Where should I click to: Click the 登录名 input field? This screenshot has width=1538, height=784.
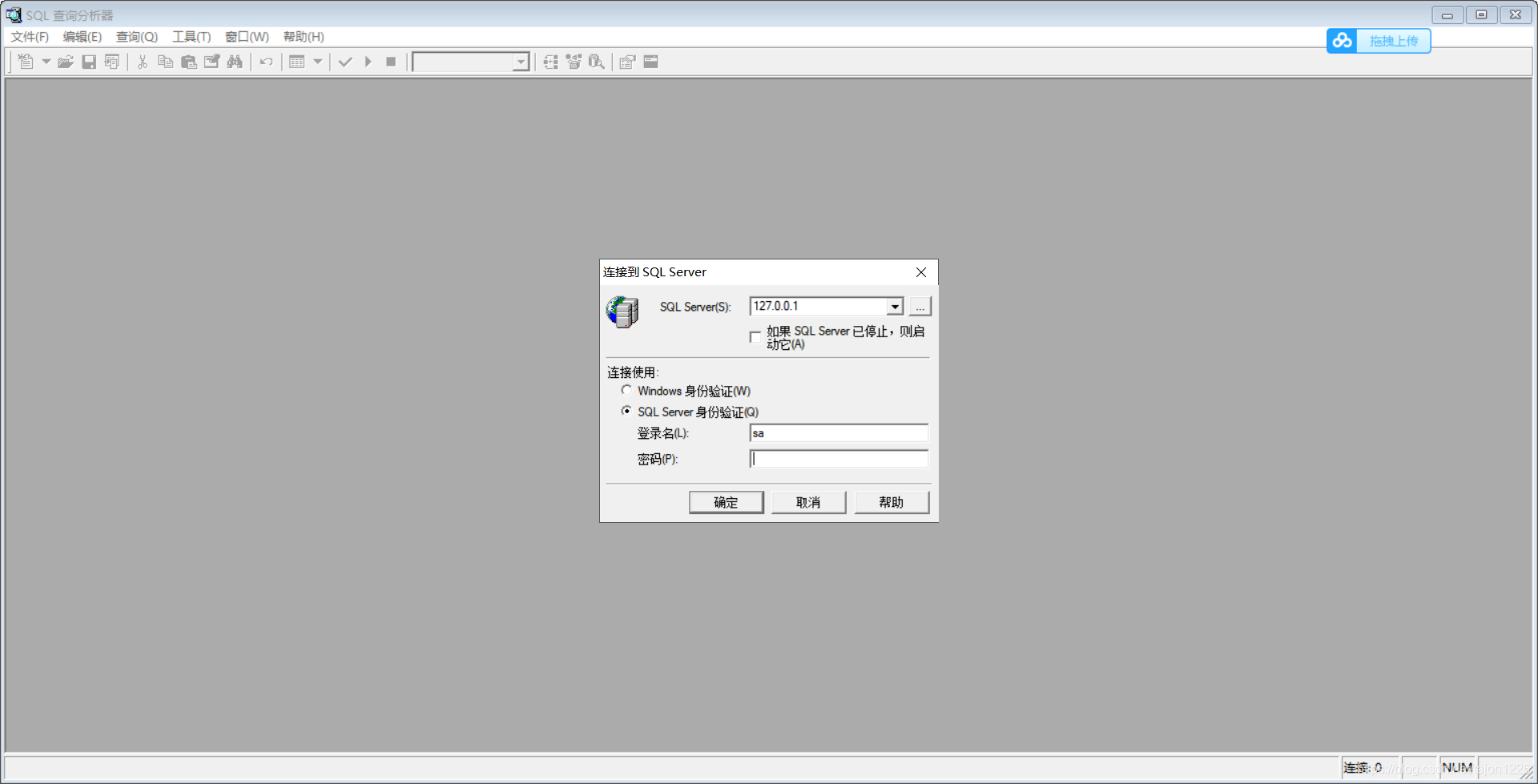tap(839, 433)
